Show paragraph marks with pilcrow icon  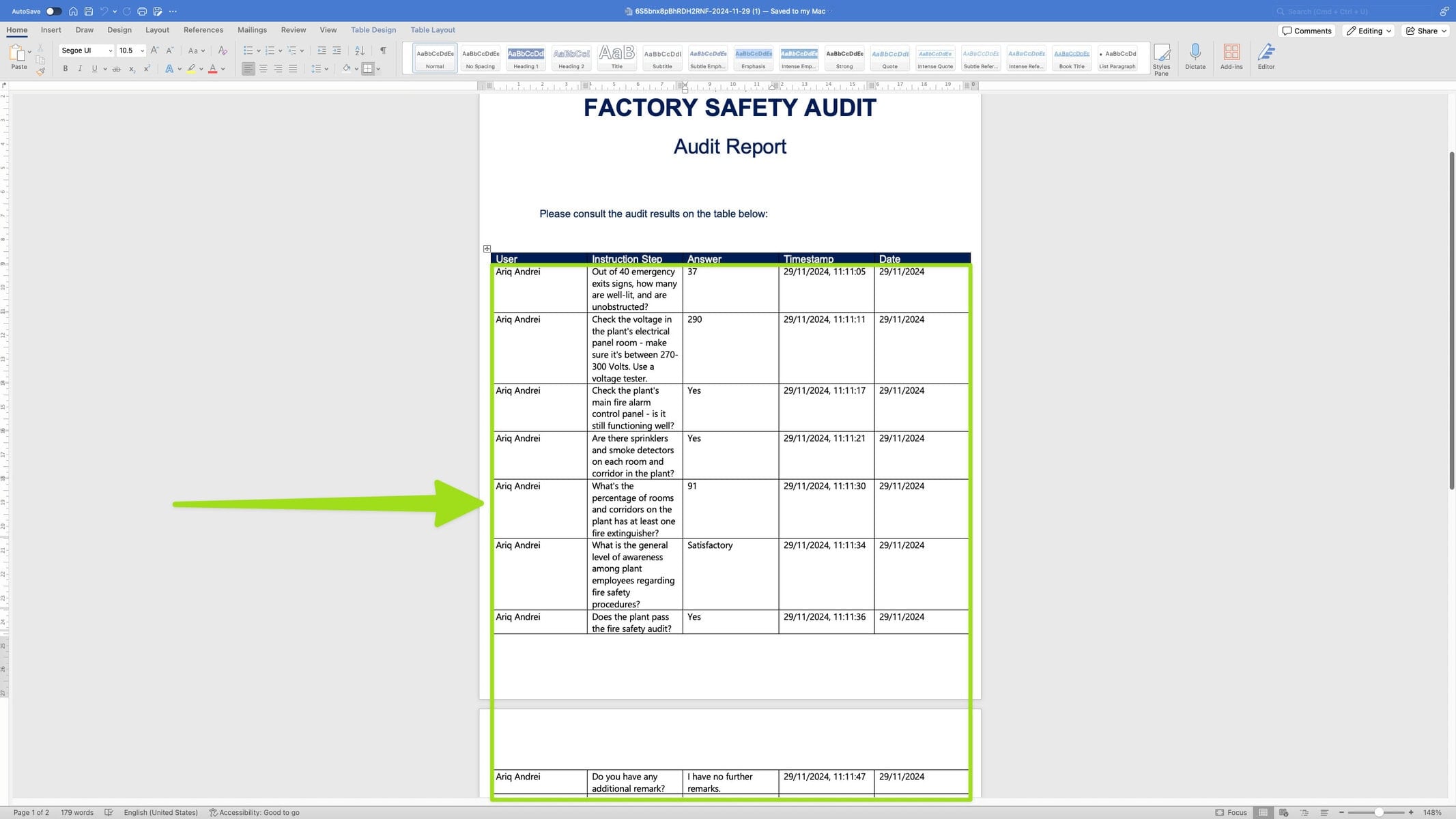383,51
